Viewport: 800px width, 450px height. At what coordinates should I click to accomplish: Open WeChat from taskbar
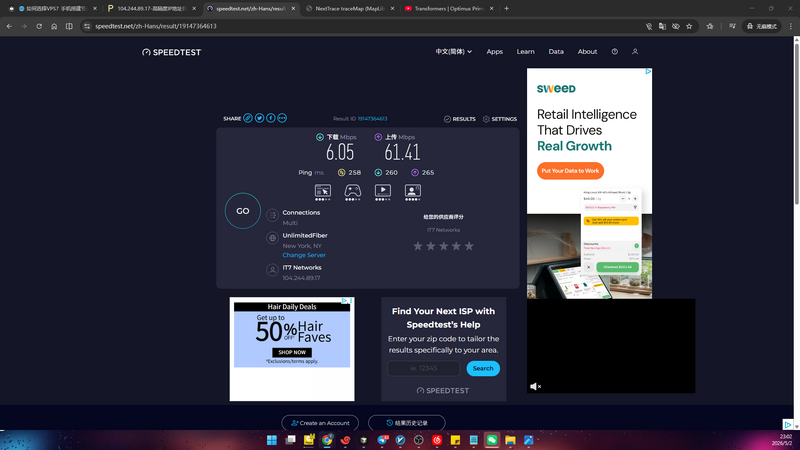[492, 440]
